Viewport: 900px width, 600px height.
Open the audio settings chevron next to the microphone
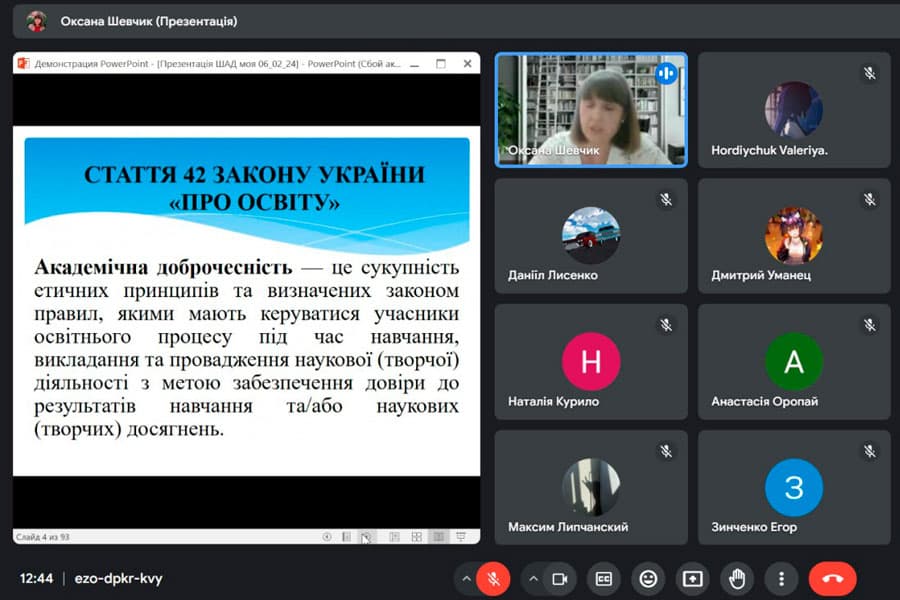click(468, 578)
